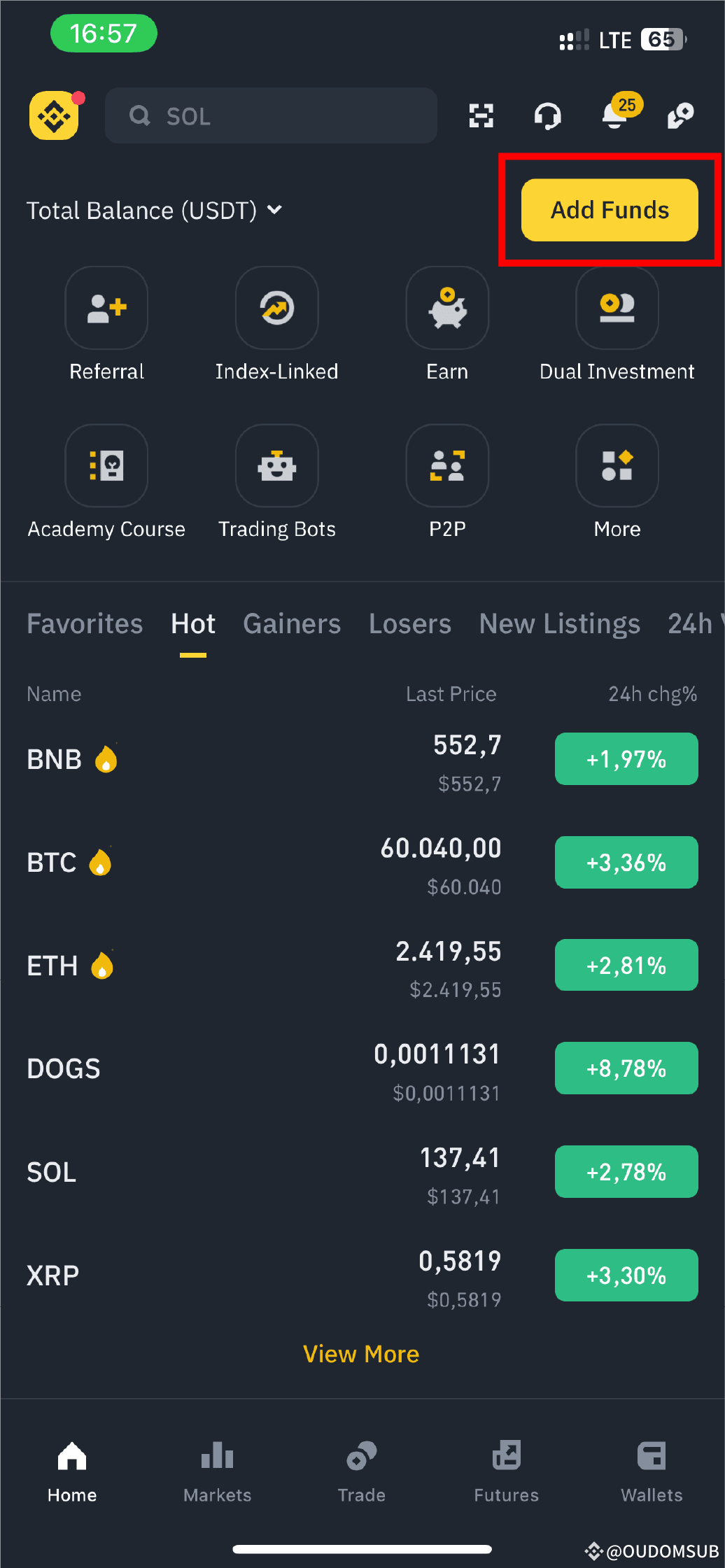Expand the list with View More
725x1568 pixels.
361,1354
